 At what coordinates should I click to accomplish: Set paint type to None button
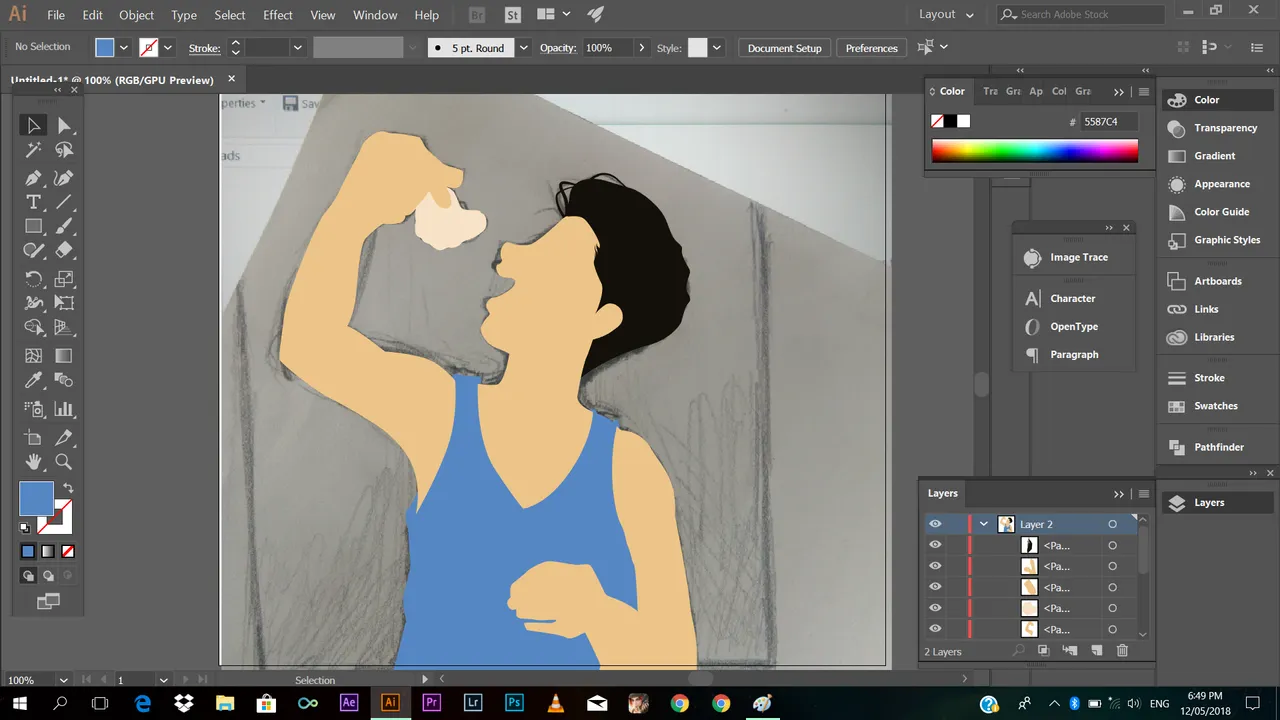pyautogui.click(x=68, y=551)
